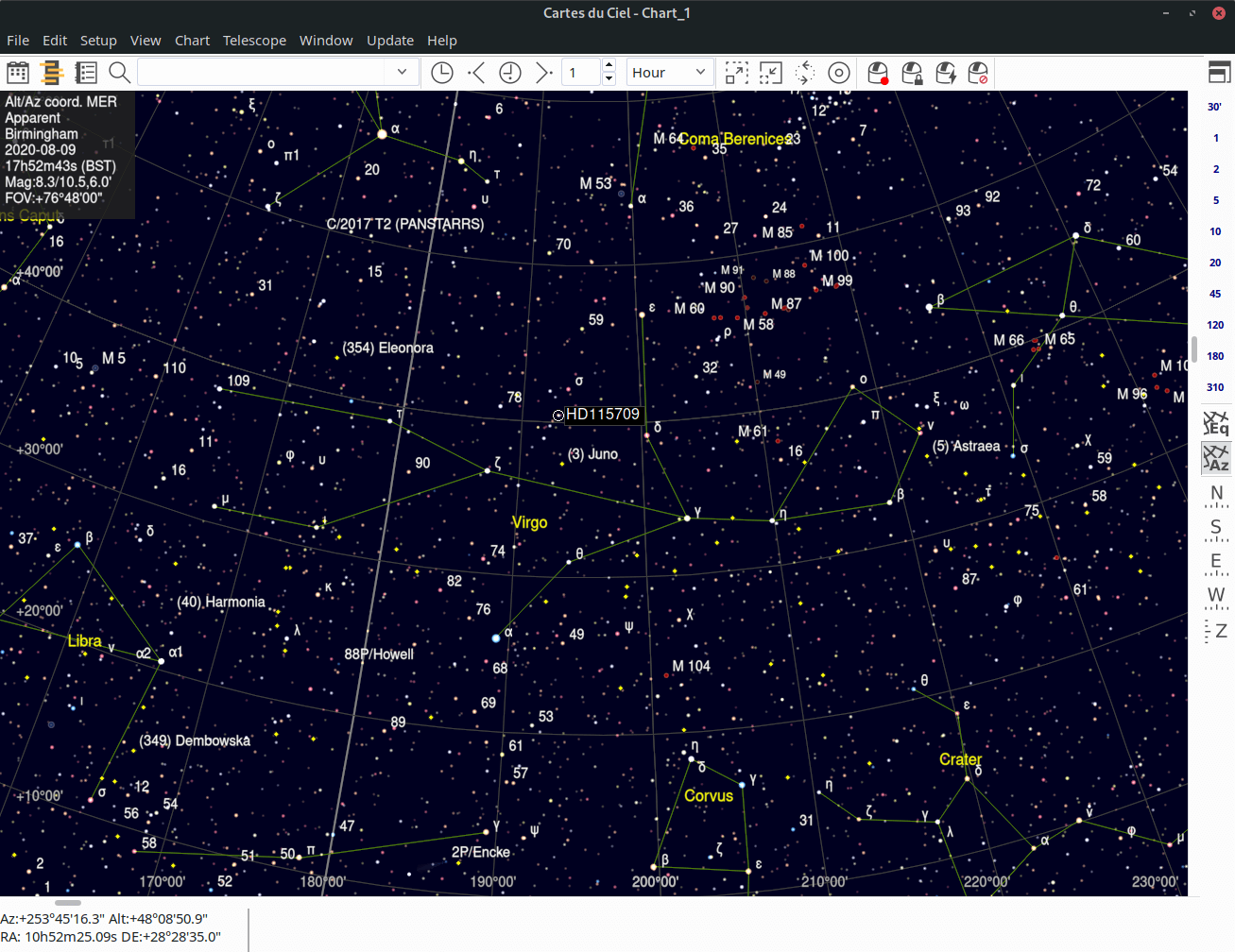Screen dimensions: 1235x952
Task: Click telescope icon with padlock
Action: (912, 73)
